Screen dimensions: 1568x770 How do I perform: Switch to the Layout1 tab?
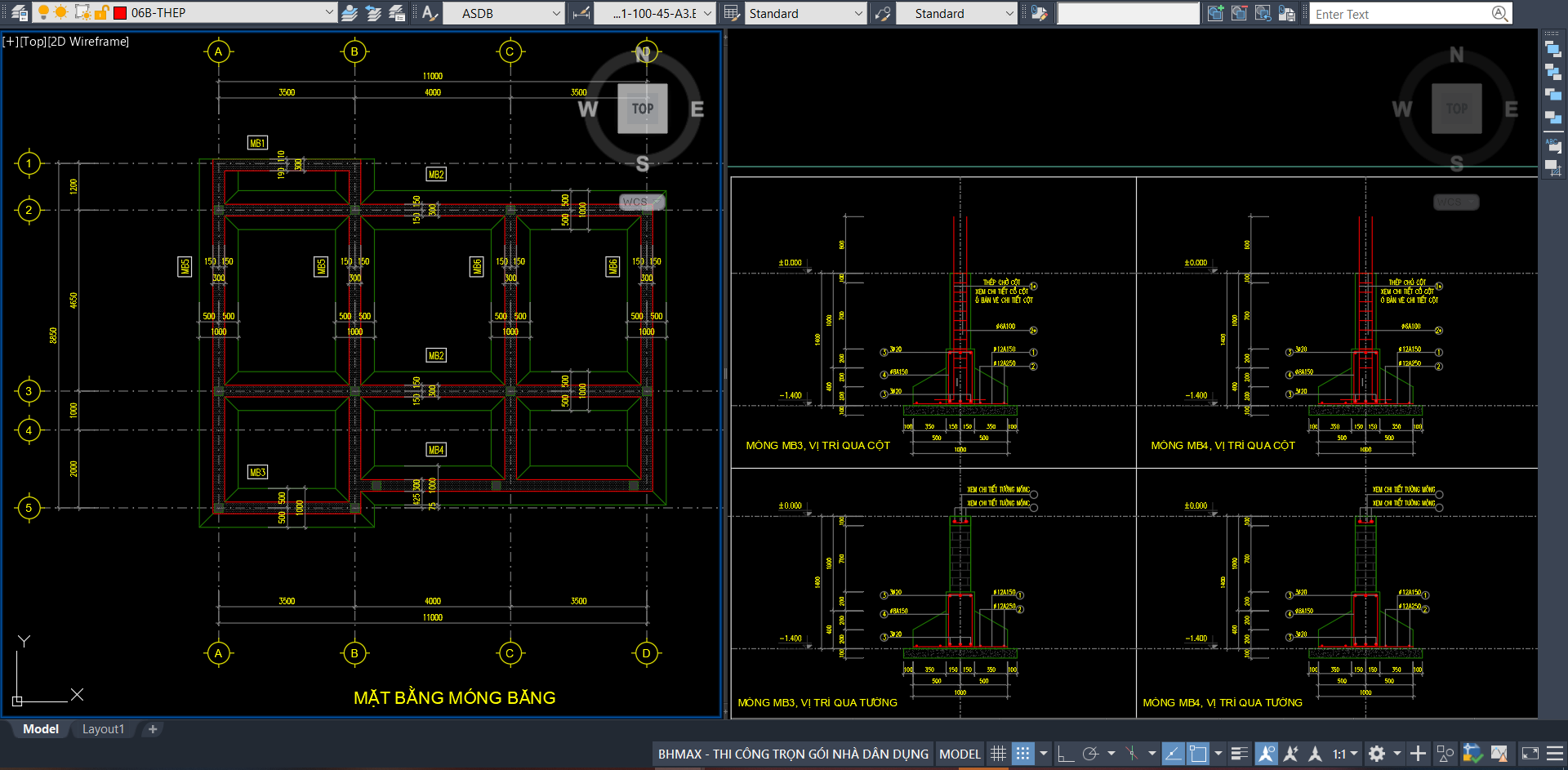click(103, 729)
